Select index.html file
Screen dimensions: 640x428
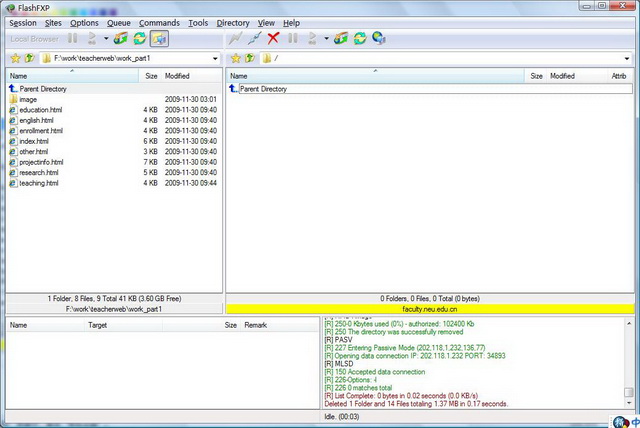coord(114,141)
